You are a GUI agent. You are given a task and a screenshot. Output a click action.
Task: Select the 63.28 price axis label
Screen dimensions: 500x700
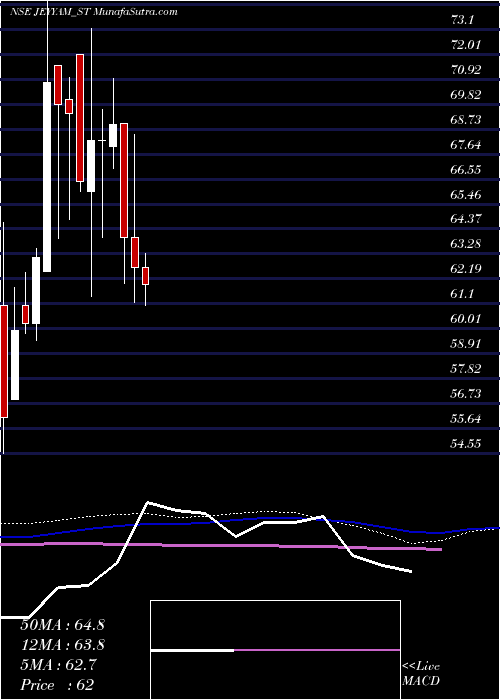click(x=466, y=244)
